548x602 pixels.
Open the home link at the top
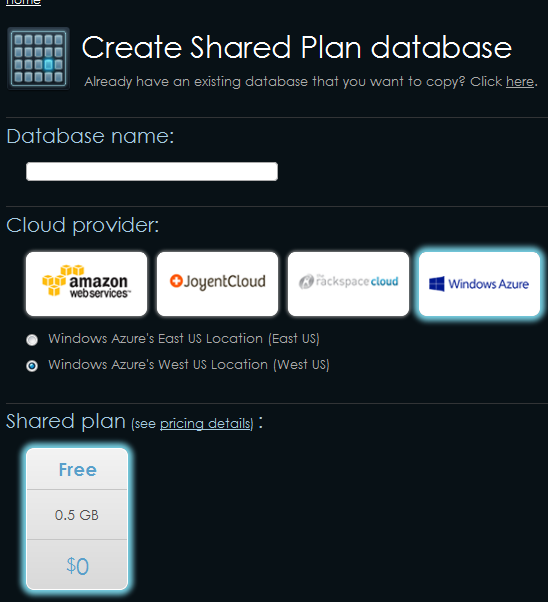[23, 2]
